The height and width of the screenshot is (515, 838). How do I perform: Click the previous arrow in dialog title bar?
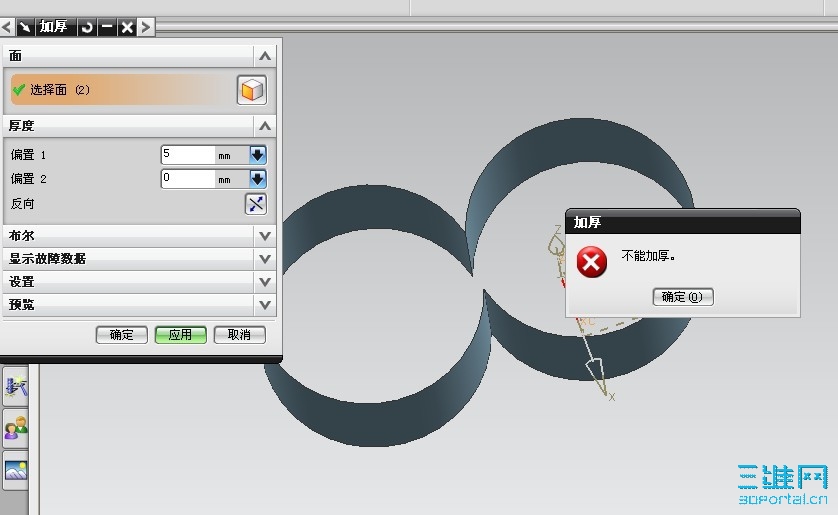7,27
